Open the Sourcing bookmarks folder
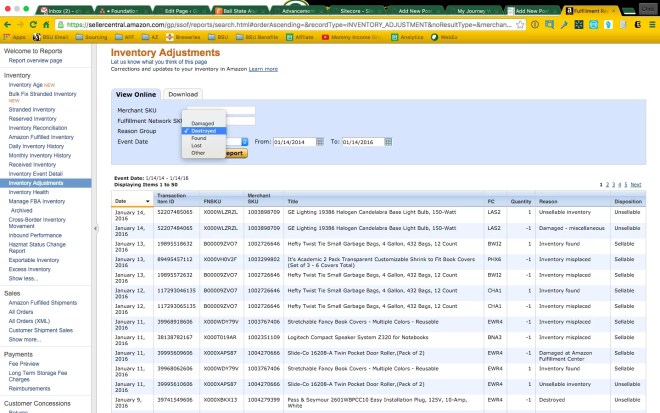The image size is (660, 413). tap(91, 37)
